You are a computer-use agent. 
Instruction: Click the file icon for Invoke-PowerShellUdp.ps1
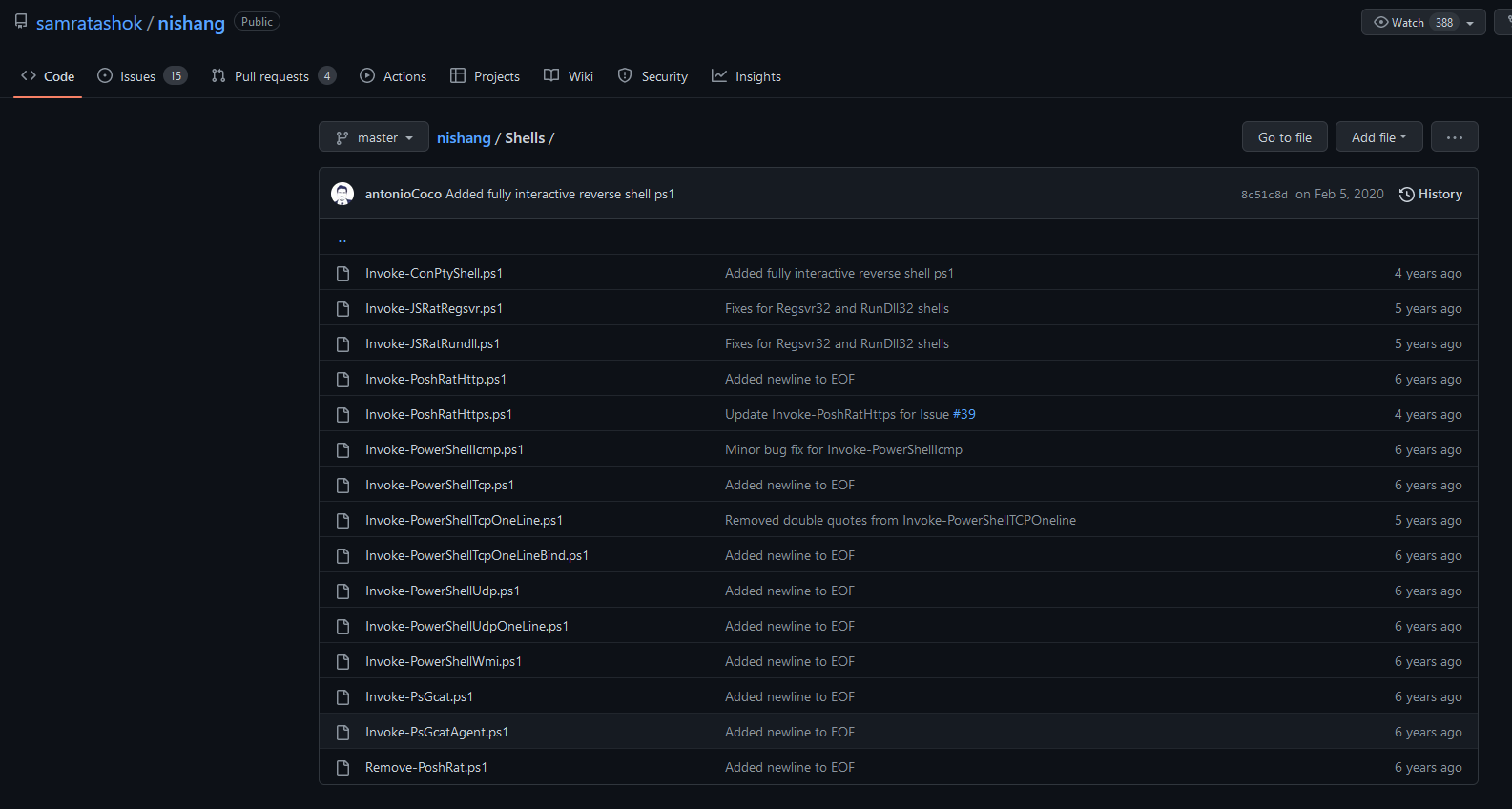[343, 591]
